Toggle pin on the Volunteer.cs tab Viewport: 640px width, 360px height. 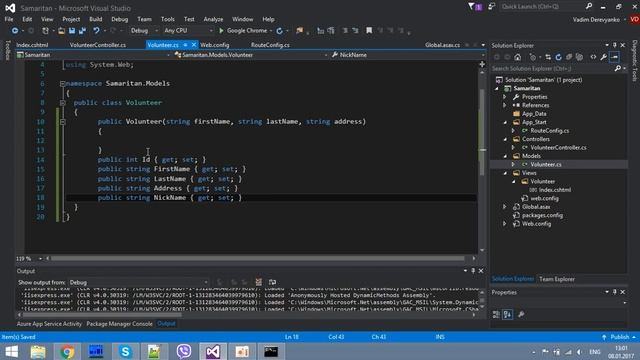(x=185, y=45)
